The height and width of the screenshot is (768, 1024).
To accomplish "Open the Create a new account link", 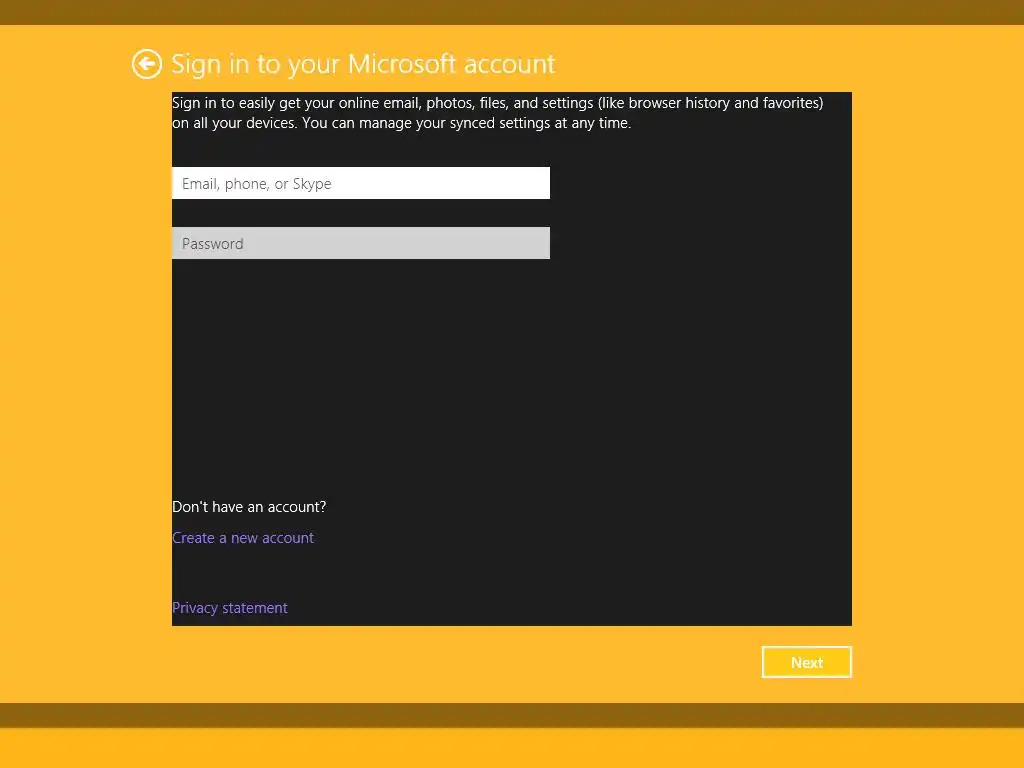I will (243, 538).
